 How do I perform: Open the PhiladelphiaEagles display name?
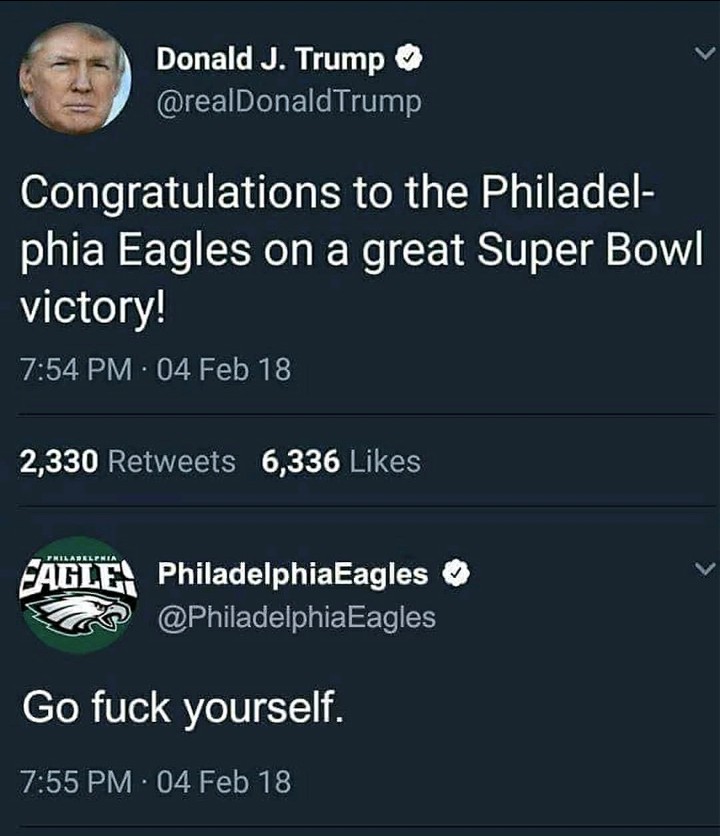coord(294,574)
